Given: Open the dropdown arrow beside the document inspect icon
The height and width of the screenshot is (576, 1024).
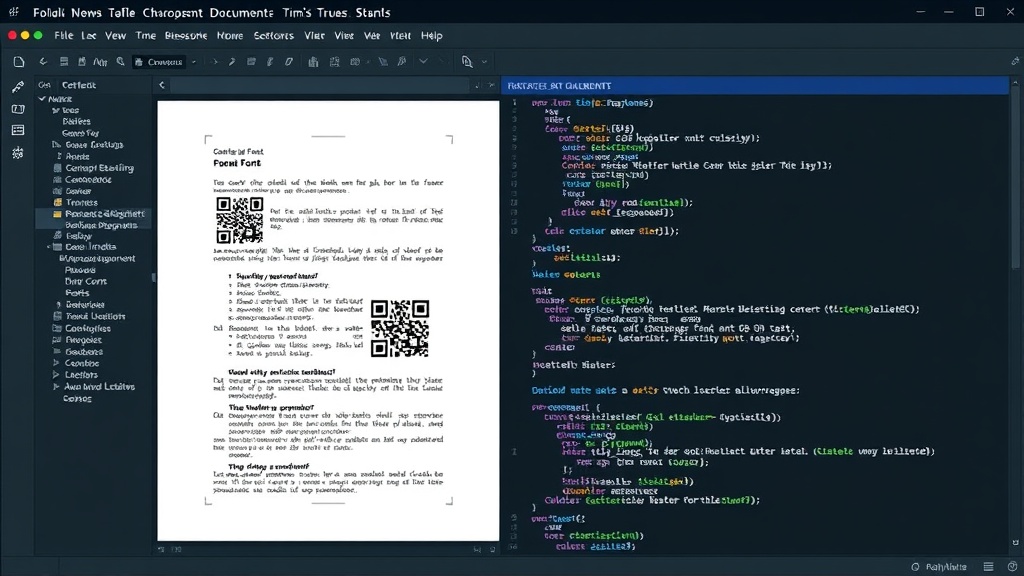Looking at the screenshot, I should (484, 62).
